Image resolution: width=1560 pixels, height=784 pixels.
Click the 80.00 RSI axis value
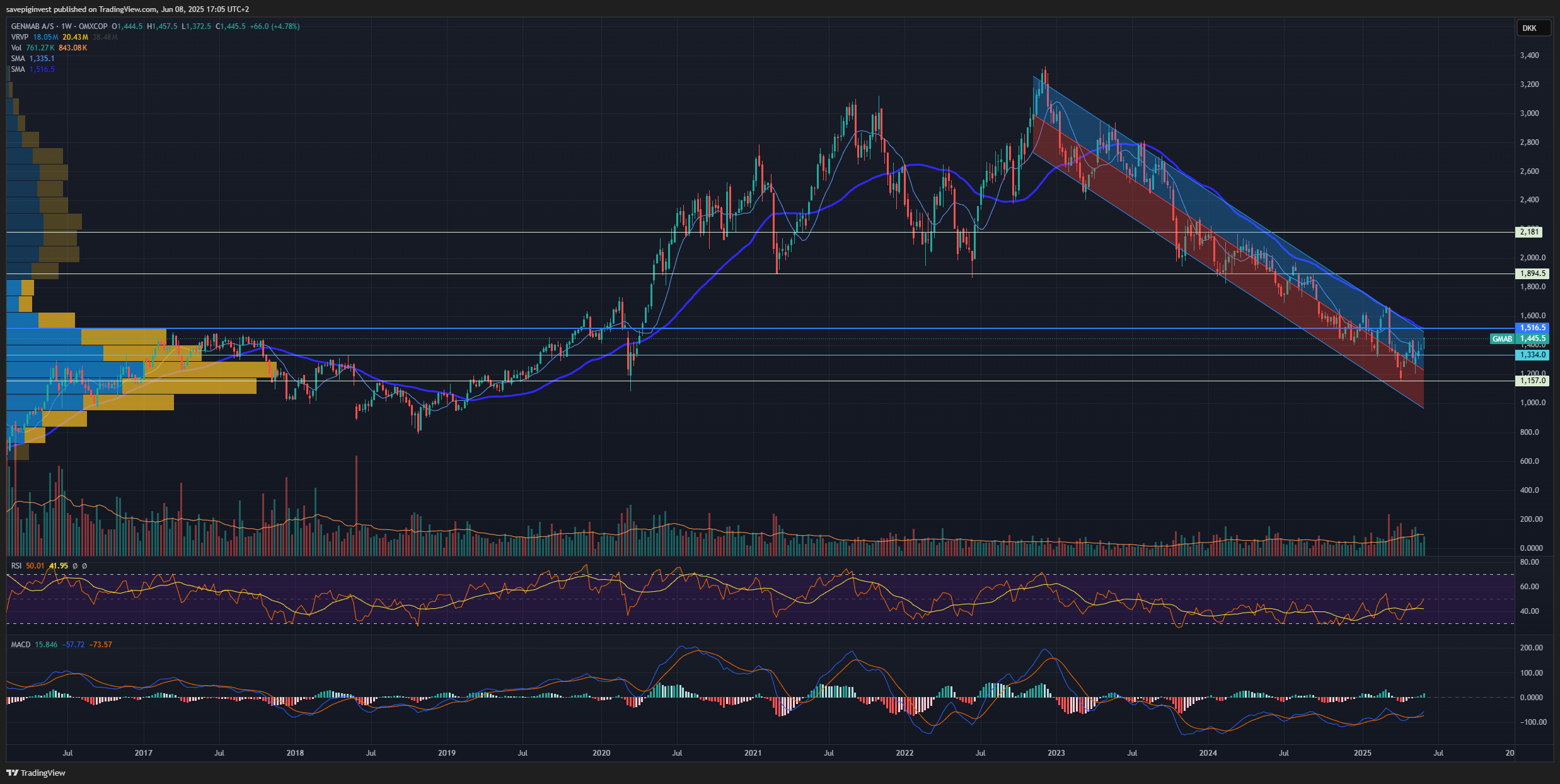(x=1530, y=562)
